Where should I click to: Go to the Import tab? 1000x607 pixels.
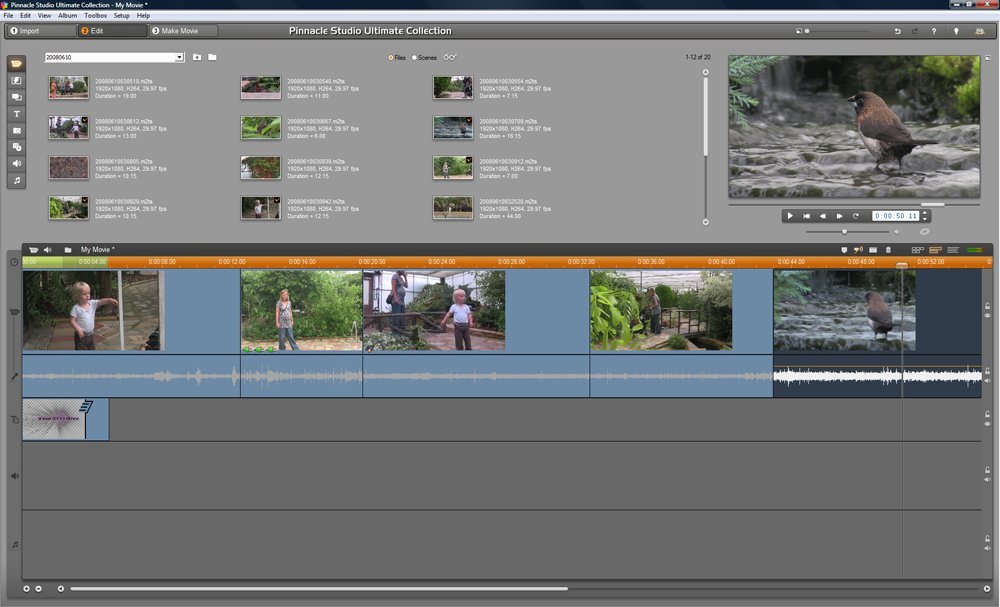[41, 31]
